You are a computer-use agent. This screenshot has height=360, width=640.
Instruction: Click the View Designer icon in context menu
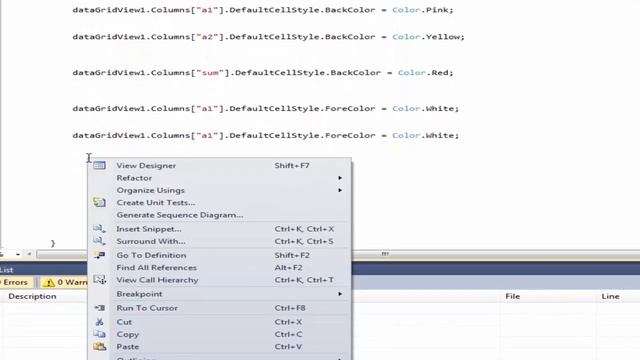click(x=99, y=165)
